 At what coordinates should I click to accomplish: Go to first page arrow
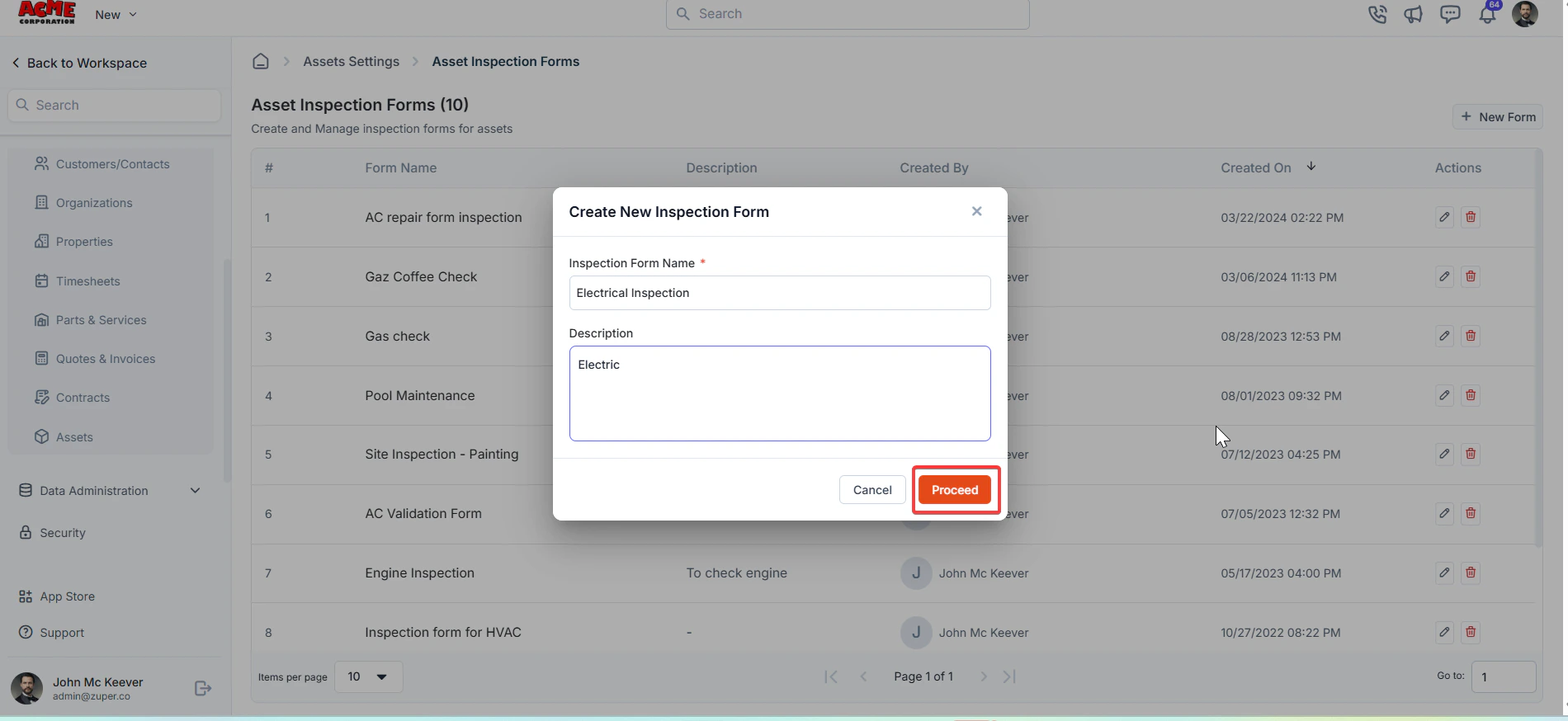click(x=831, y=676)
